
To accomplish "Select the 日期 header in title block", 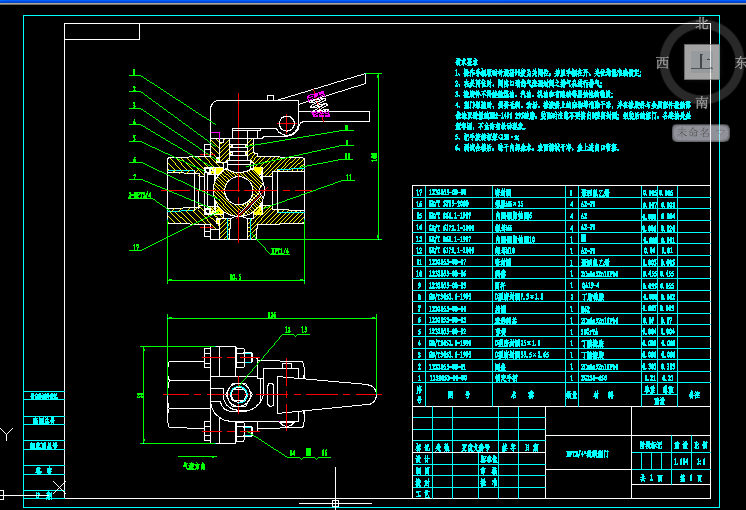I will [532, 447].
